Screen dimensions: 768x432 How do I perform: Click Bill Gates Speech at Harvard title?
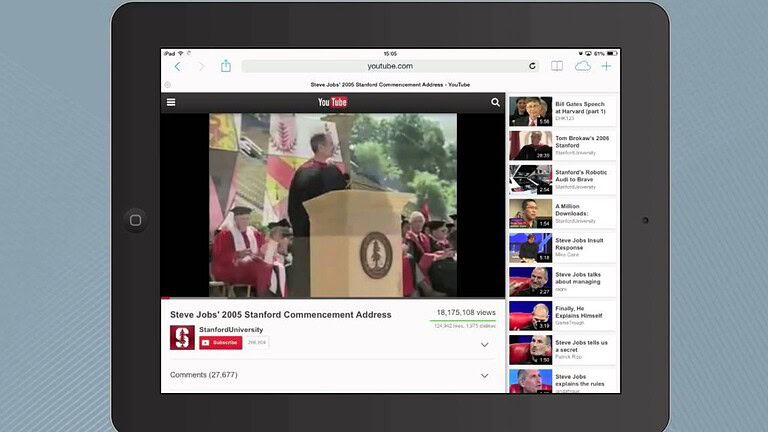[580, 108]
